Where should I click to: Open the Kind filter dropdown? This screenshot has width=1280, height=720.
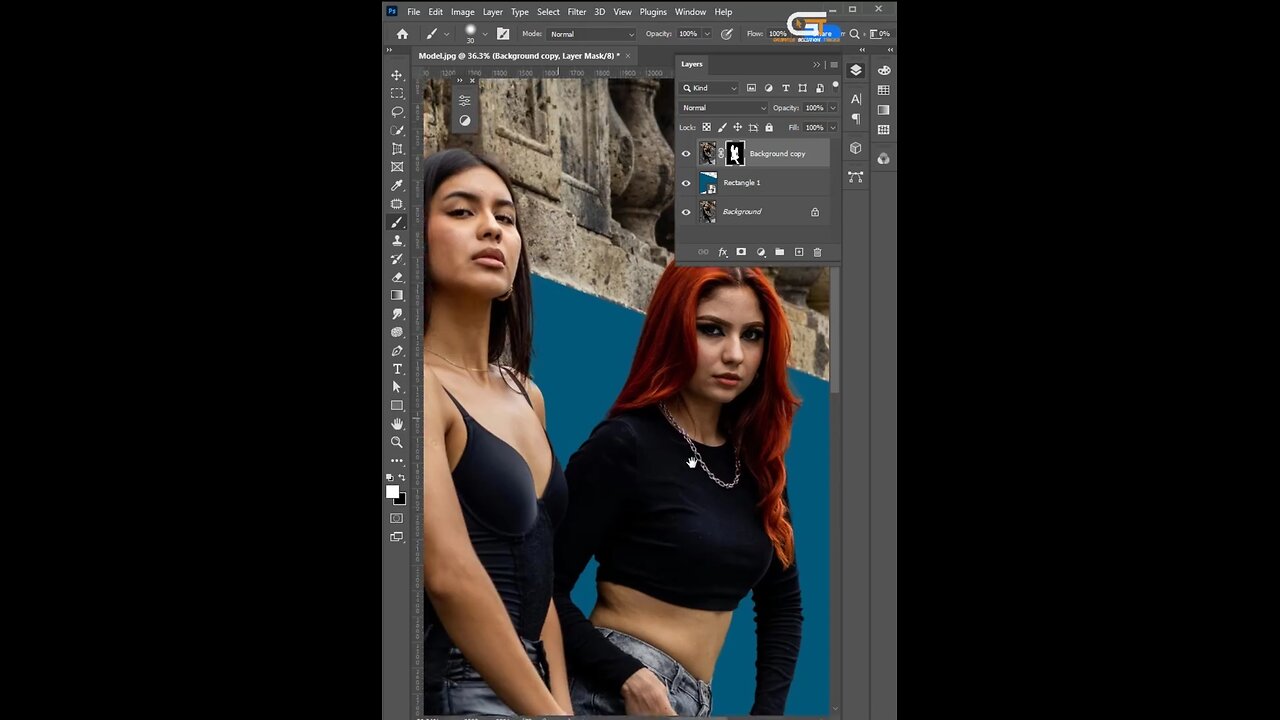(710, 88)
